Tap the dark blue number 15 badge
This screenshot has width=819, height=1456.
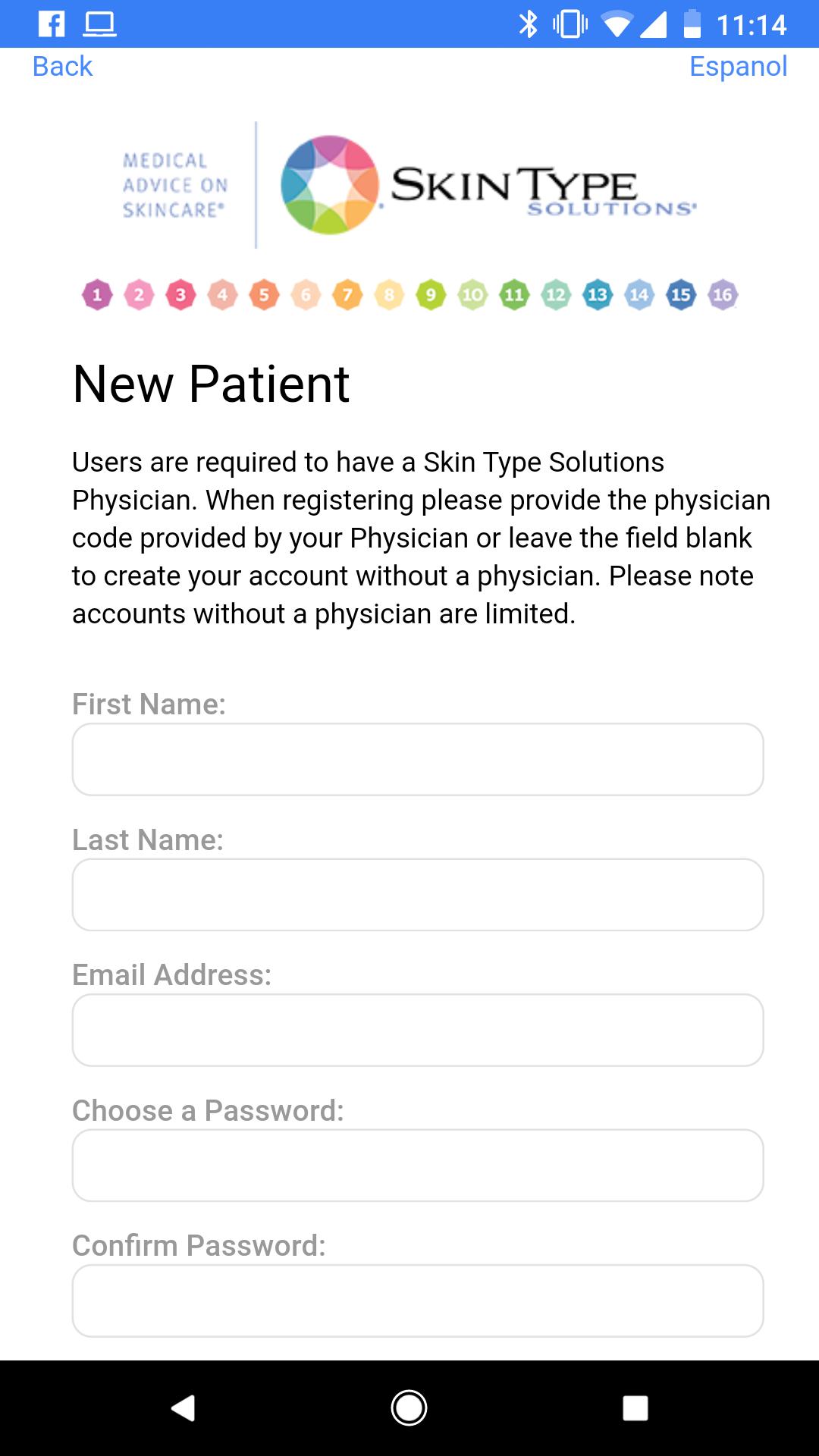click(681, 295)
